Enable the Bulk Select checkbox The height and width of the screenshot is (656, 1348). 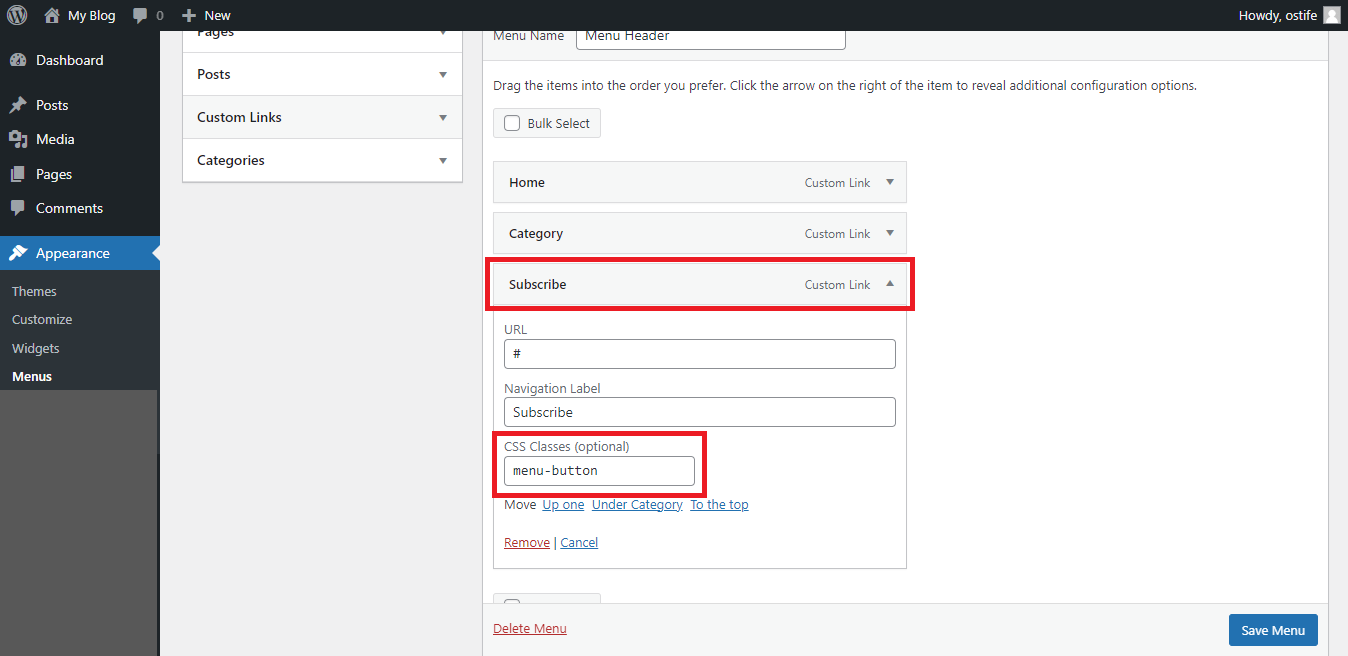click(x=512, y=123)
